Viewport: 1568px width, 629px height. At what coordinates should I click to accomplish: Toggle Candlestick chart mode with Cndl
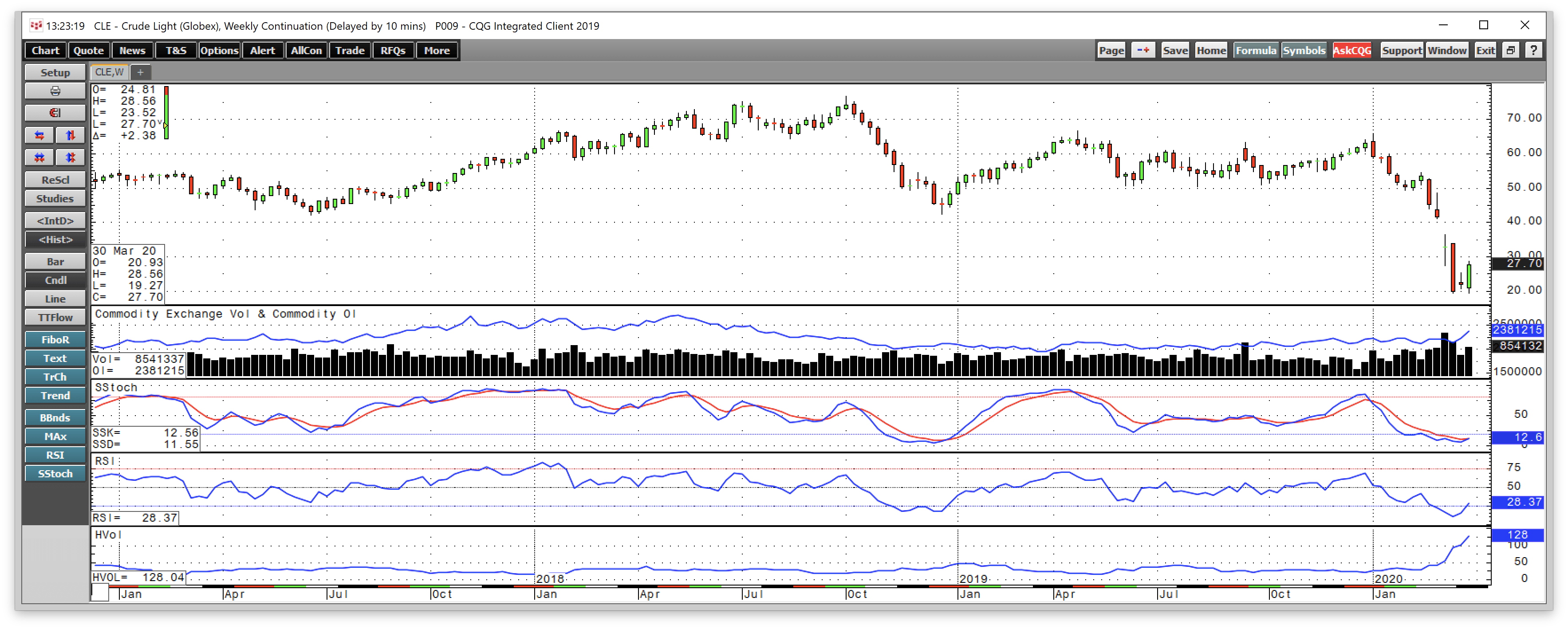(x=55, y=280)
